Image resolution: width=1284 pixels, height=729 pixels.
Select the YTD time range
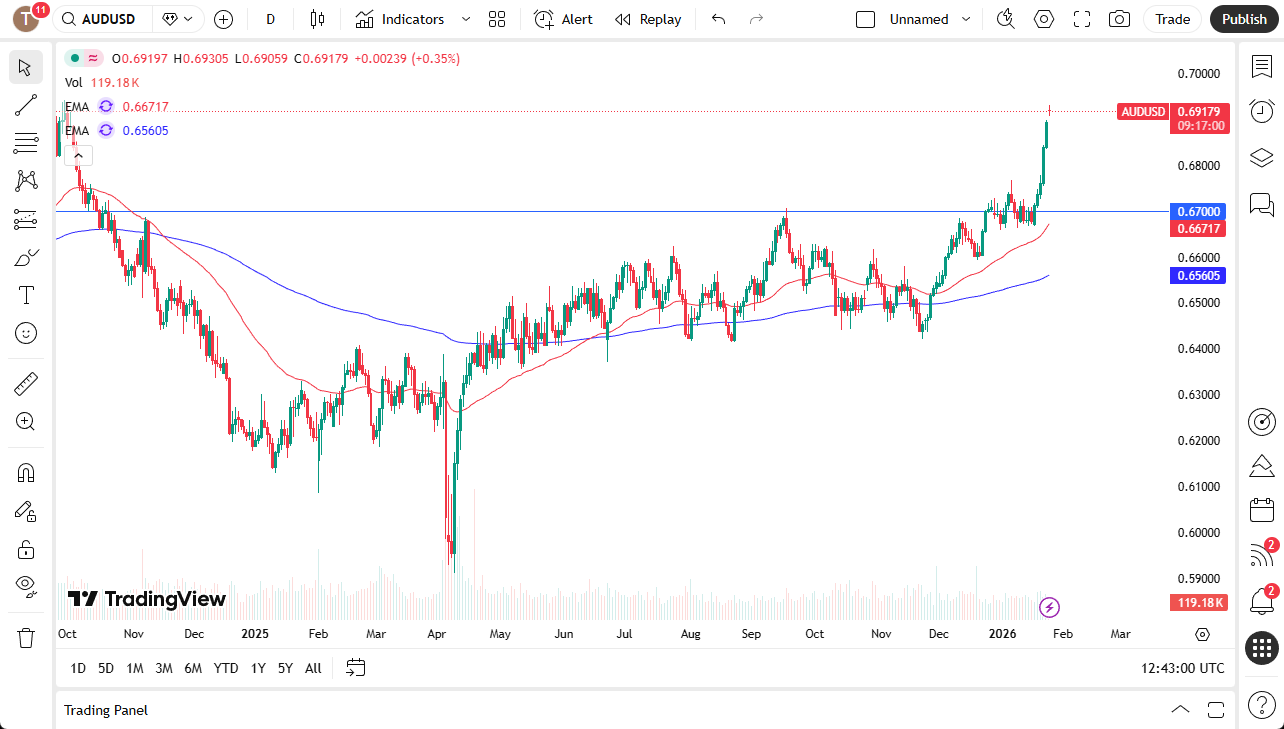[x=226, y=668]
